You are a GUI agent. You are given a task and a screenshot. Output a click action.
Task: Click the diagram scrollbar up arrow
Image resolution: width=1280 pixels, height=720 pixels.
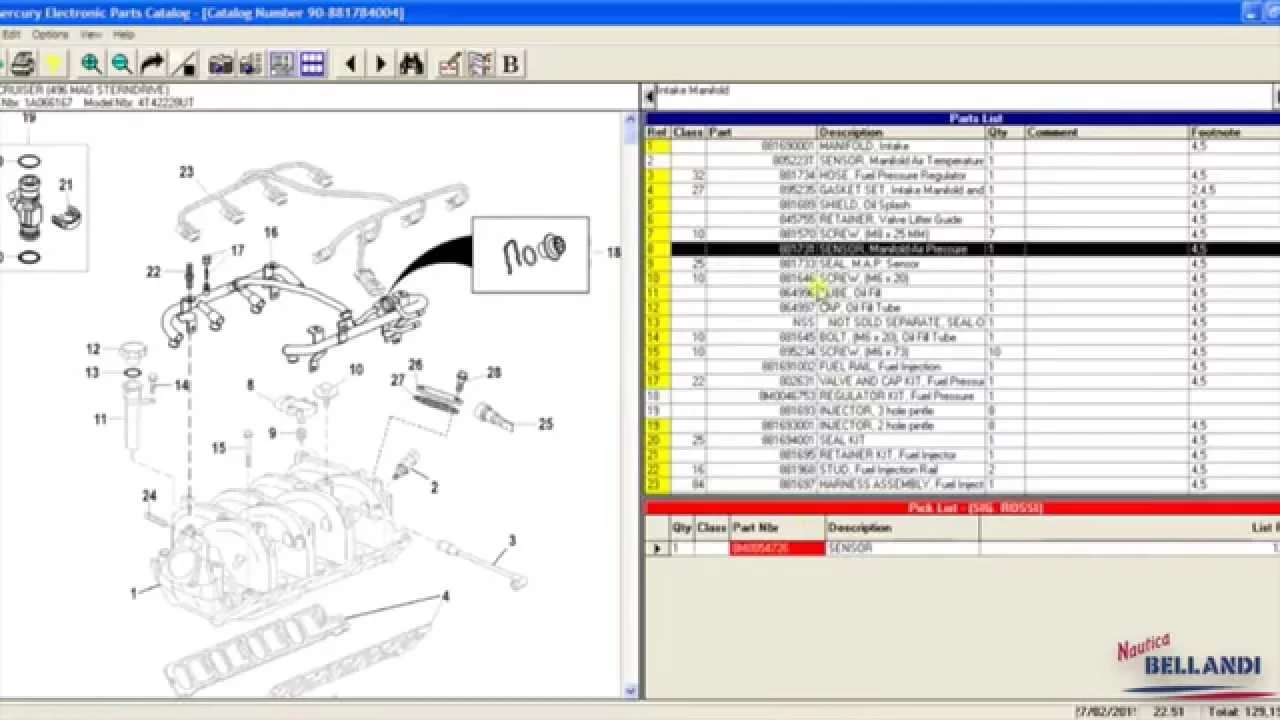(630, 119)
